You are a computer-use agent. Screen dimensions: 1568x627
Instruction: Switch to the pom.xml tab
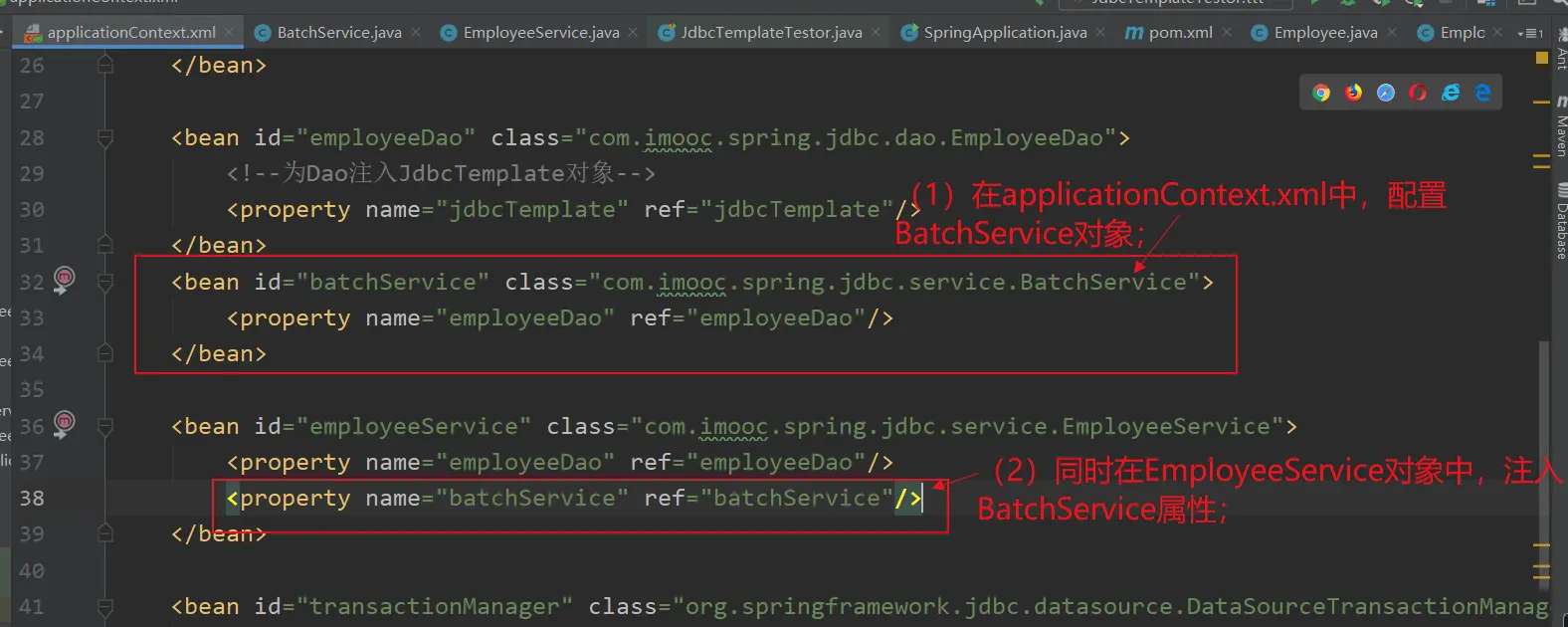[1180, 33]
